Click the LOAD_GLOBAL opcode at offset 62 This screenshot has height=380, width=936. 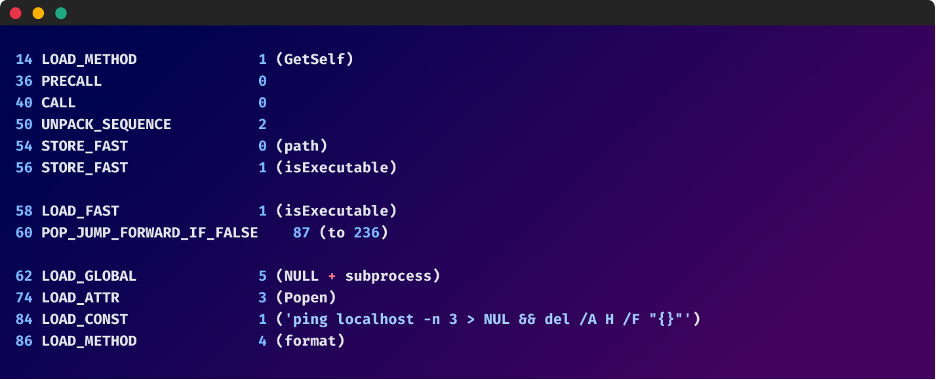click(89, 276)
